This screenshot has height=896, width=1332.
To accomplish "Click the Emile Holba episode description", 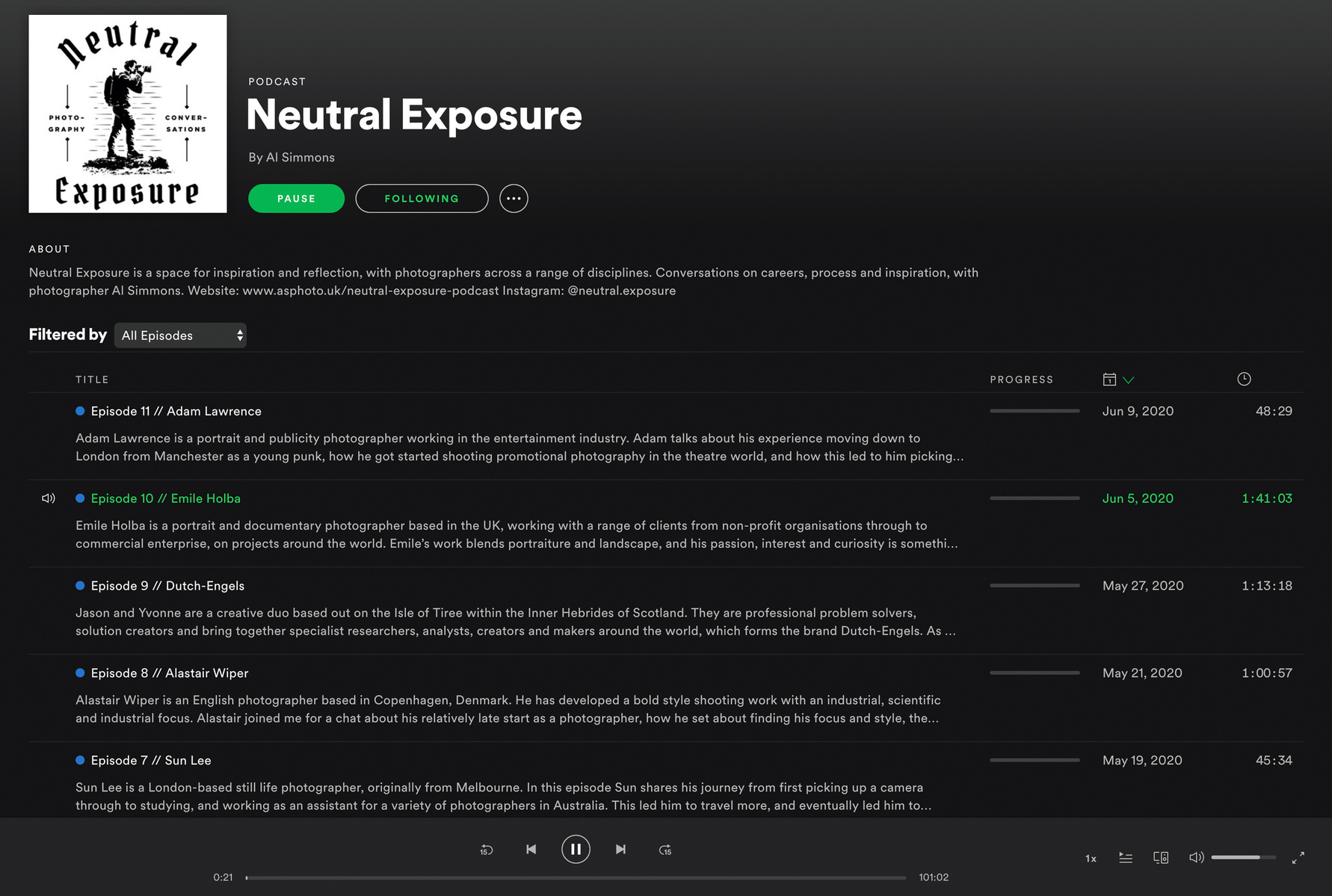I will 517,534.
